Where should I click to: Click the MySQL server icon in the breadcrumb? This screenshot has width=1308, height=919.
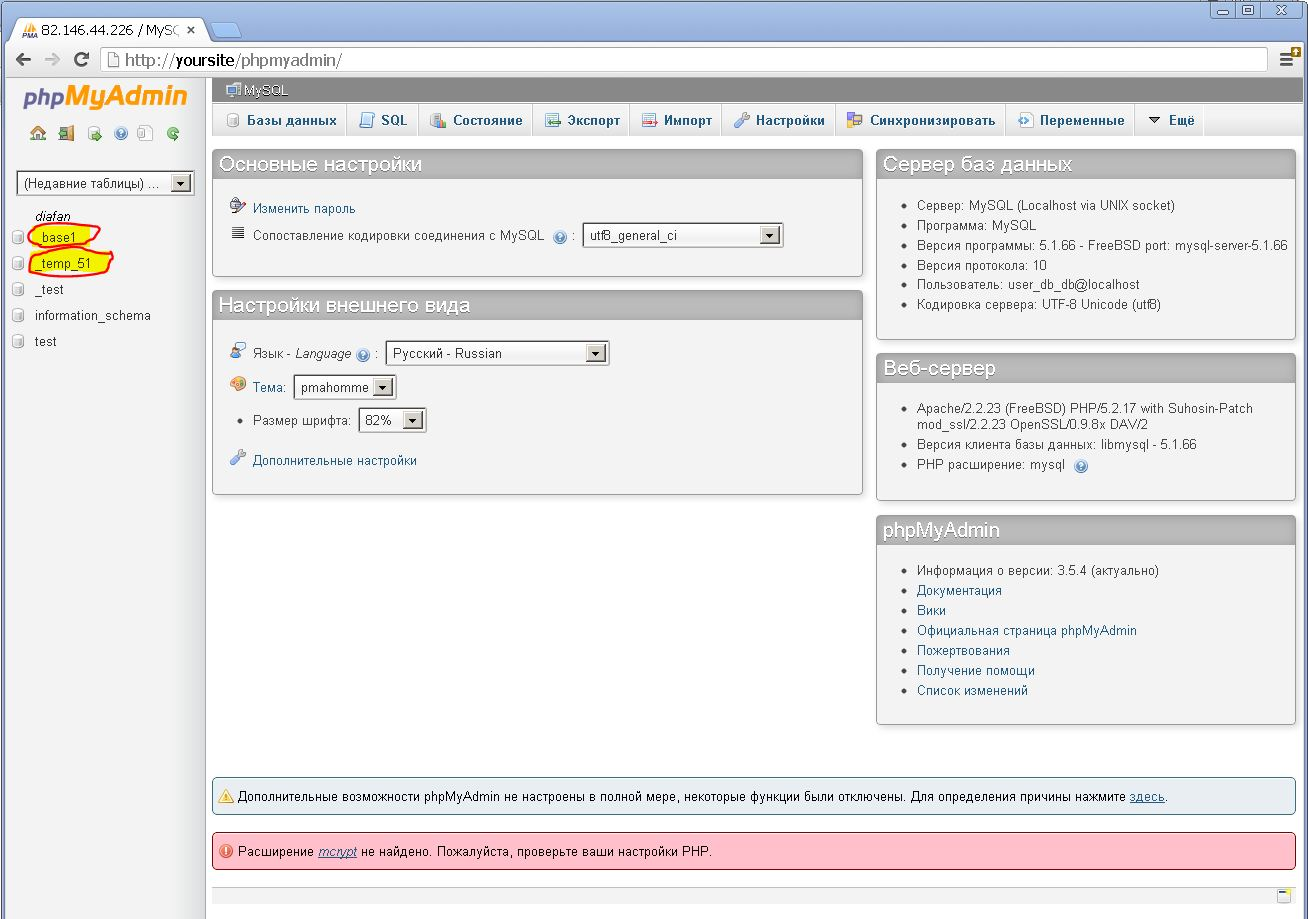point(233,90)
